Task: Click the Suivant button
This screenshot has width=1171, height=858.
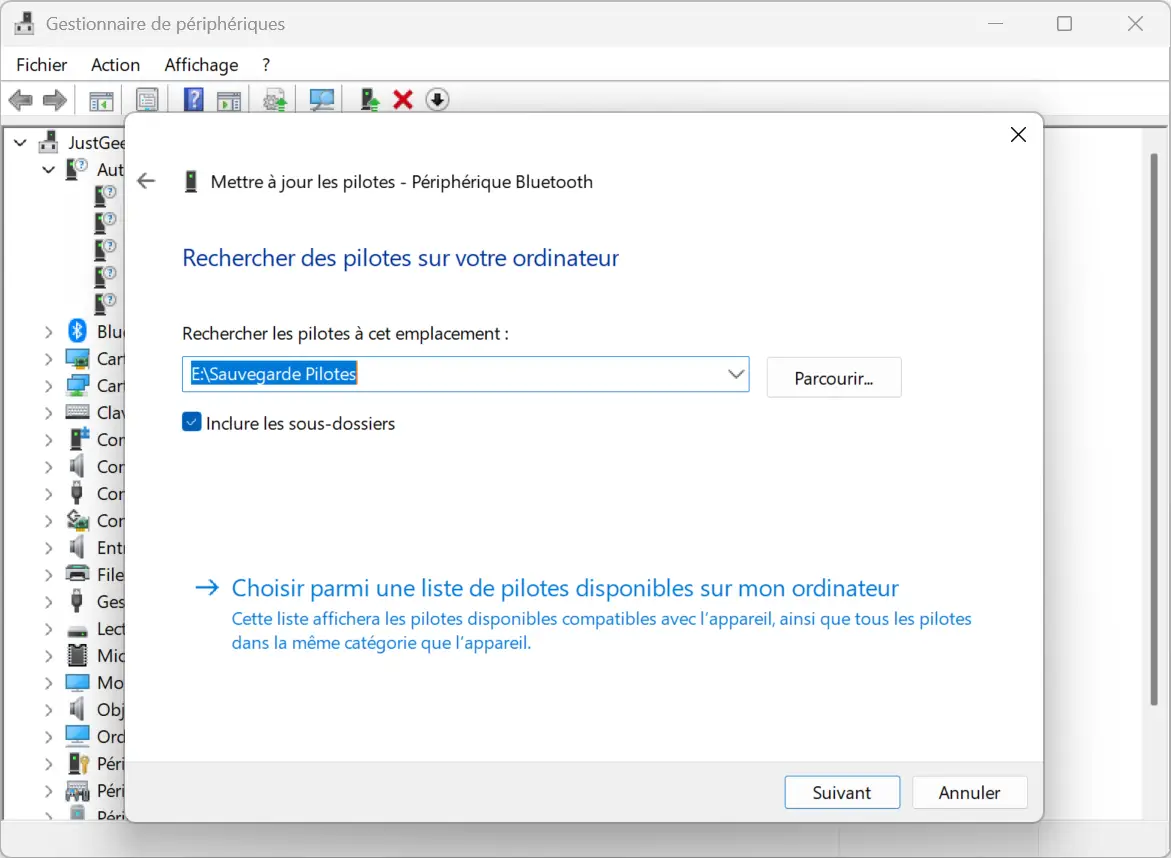Action: click(x=842, y=792)
